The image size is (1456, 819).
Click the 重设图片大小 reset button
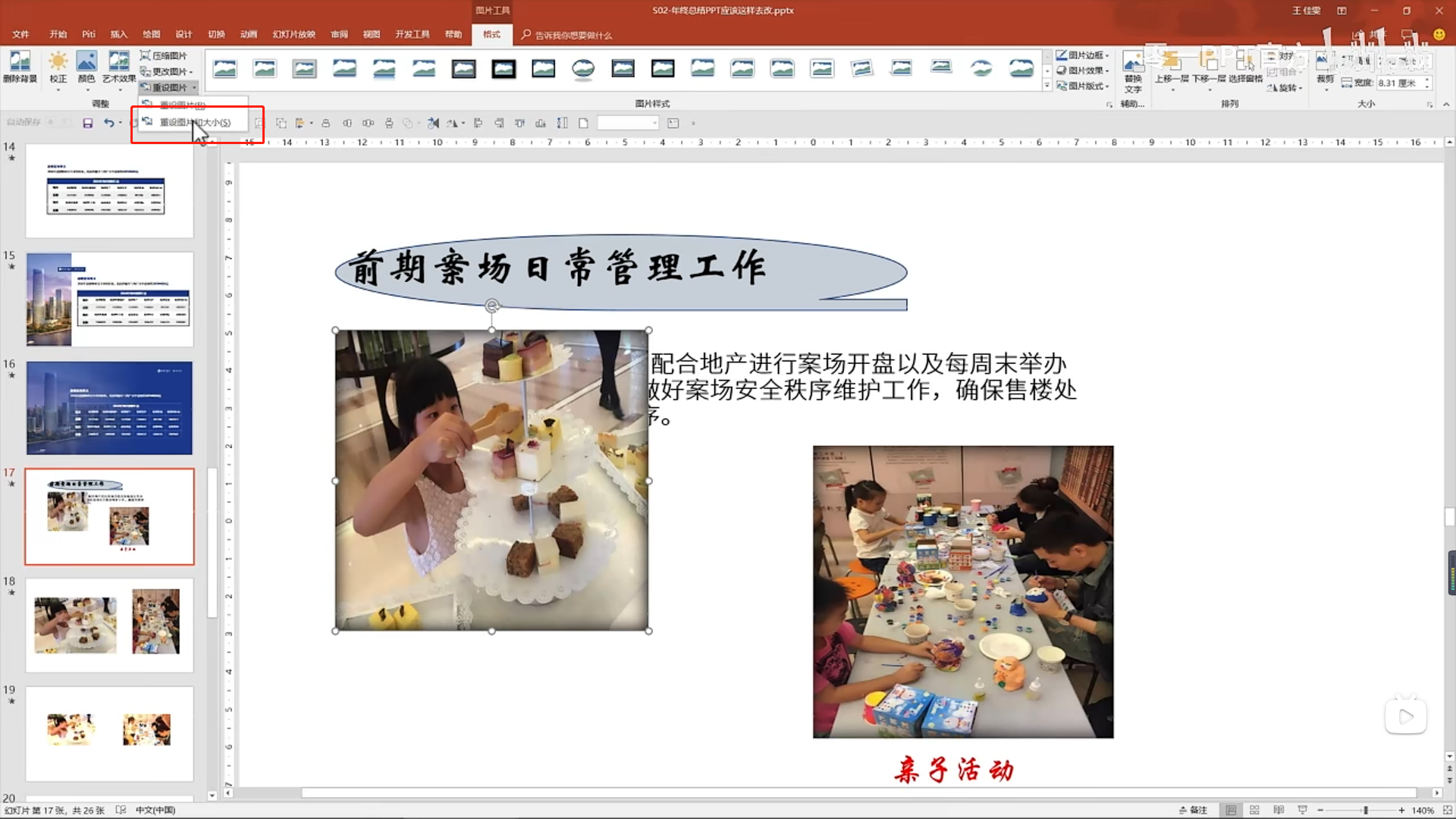click(x=195, y=121)
